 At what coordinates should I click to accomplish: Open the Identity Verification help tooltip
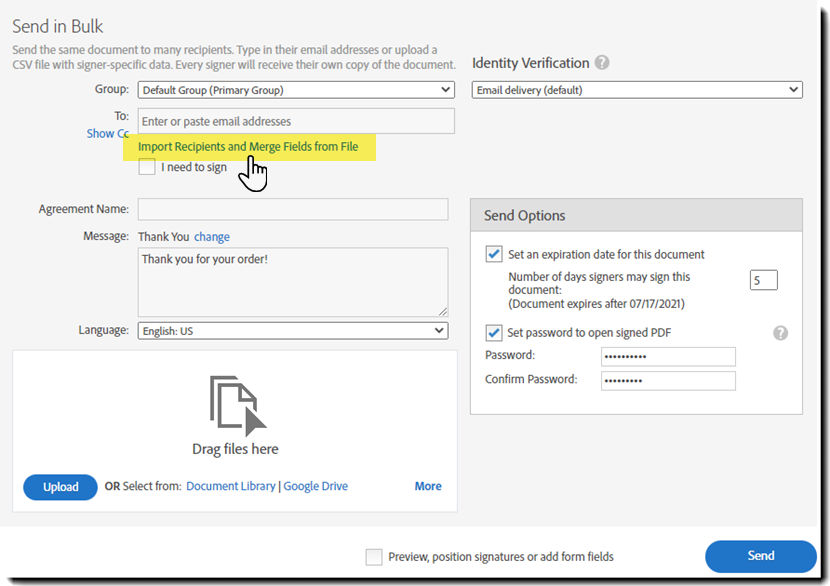pos(601,62)
